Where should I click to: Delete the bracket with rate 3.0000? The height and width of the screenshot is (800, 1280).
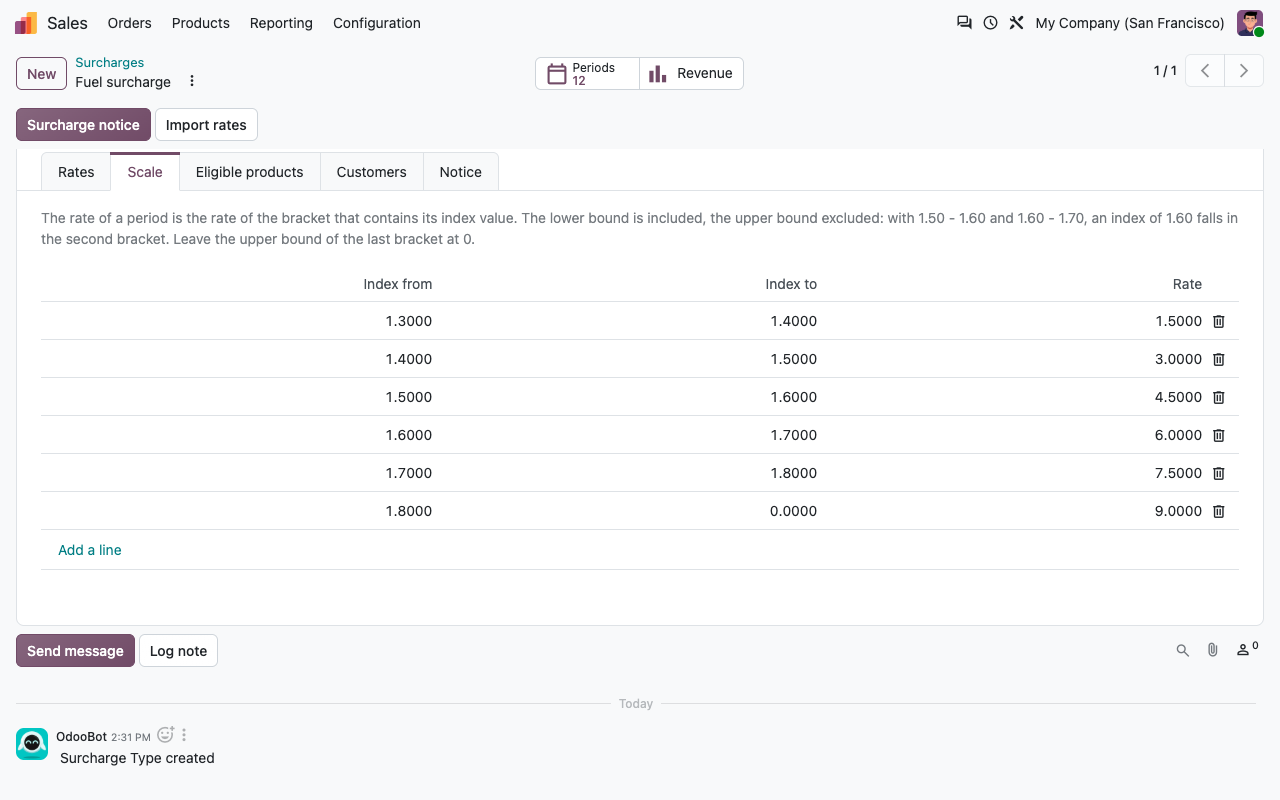(x=1219, y=359)
